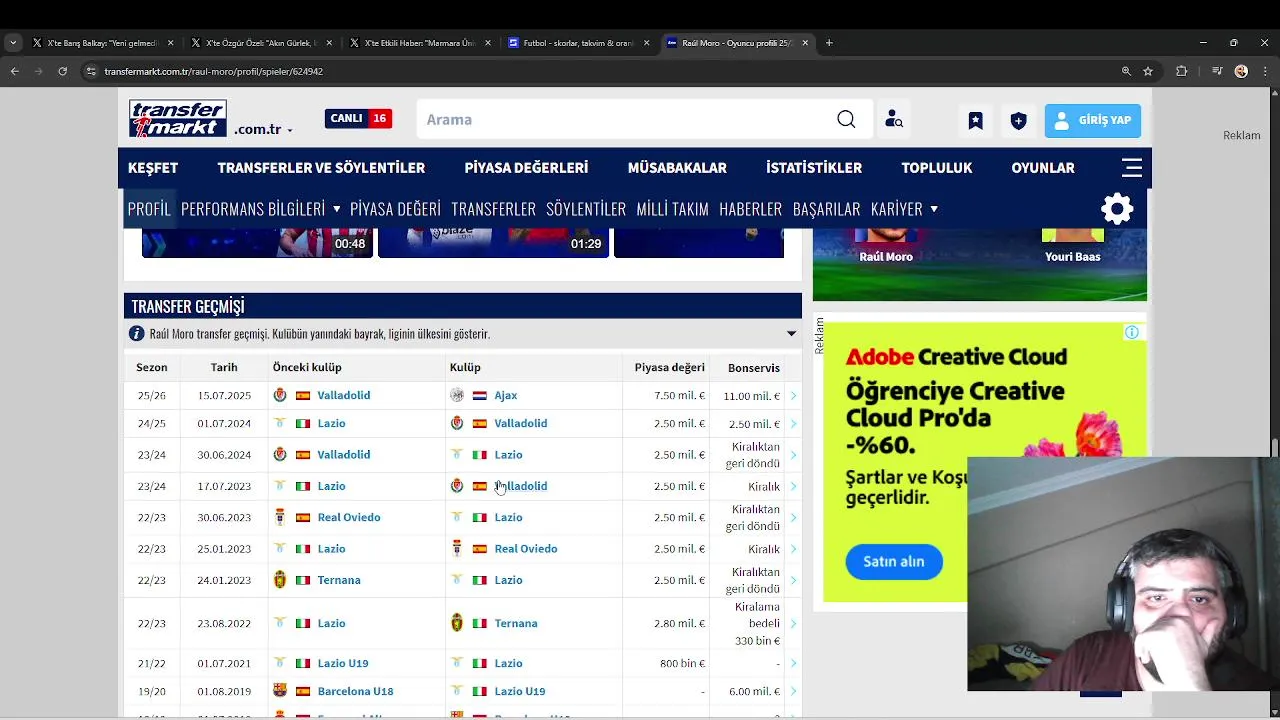Screen dimensions: 1280x720
Task: Open the Keşfet menu
Action: click(153, 168)
